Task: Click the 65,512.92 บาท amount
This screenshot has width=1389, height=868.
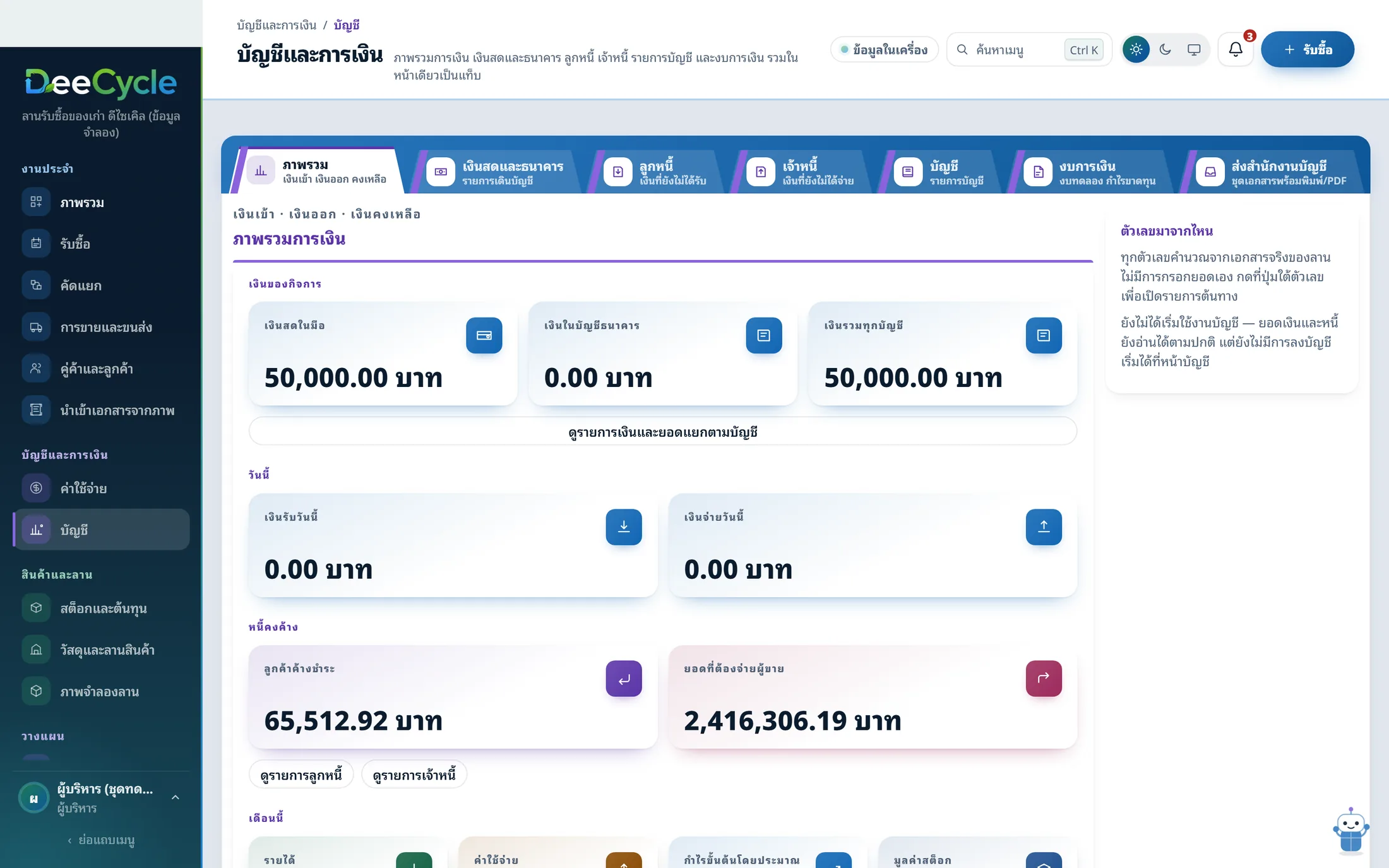Action: click(354, 720)
